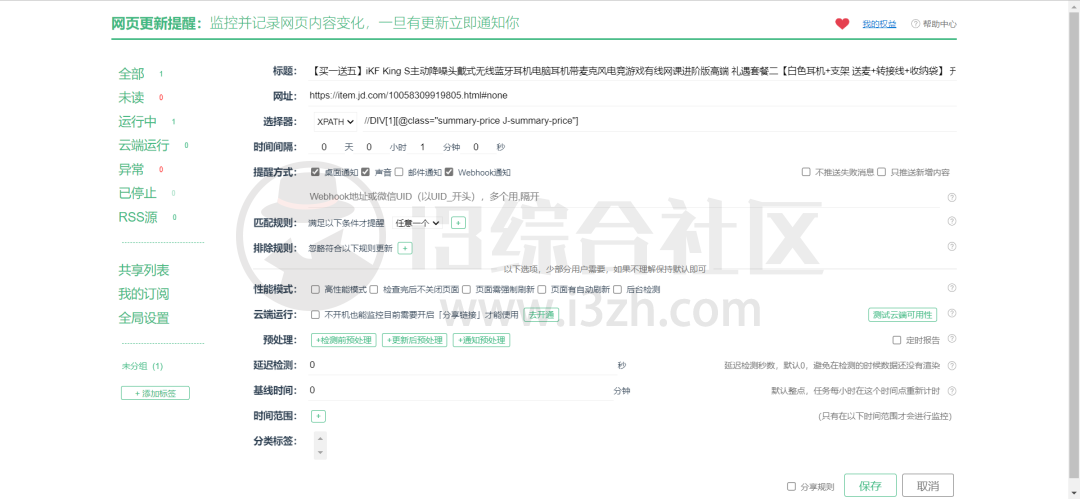
Task: Click the 分钟 (minutes) interval field
Action: [x=422, y=147]
